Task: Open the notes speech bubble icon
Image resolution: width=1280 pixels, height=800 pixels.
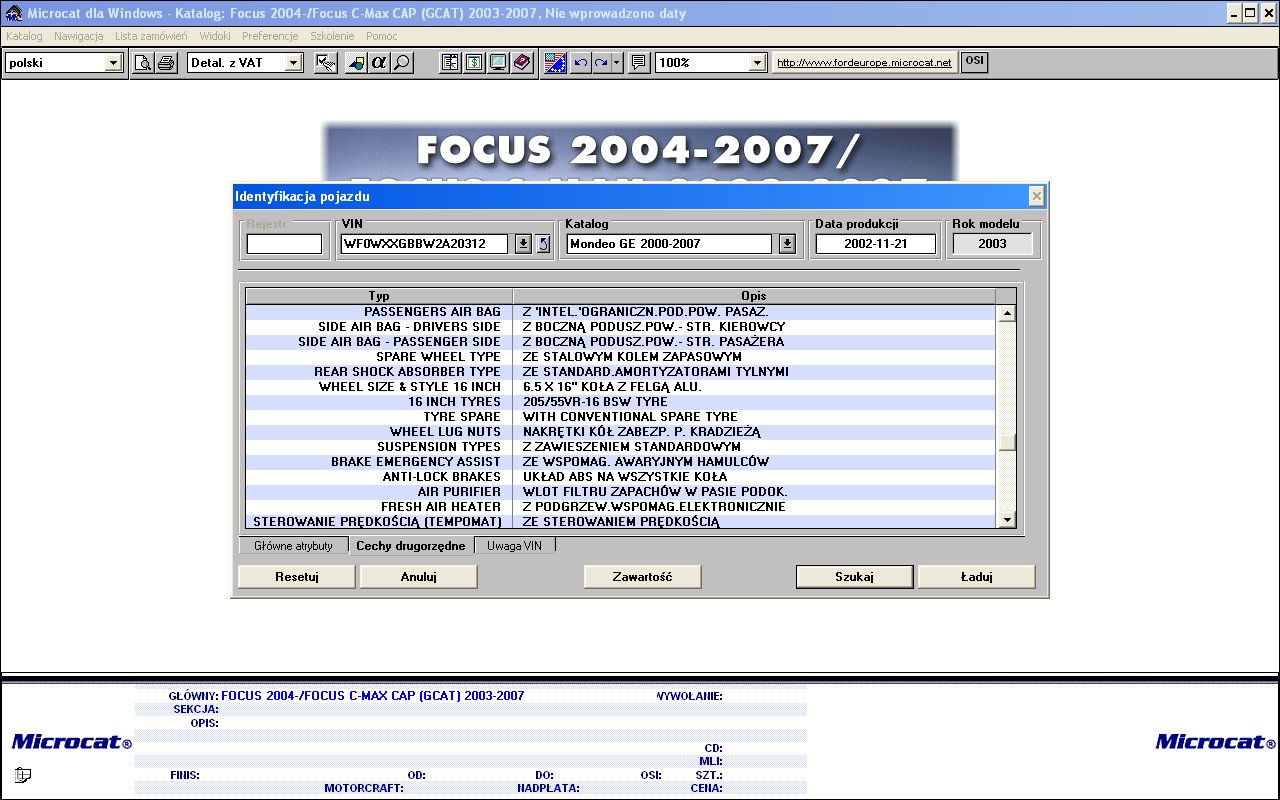Action: tap(639, 63)
